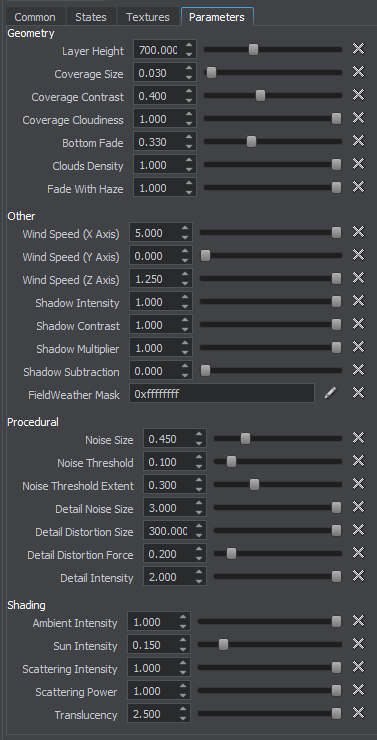Click the Bottom Fade slider handle

251,142
